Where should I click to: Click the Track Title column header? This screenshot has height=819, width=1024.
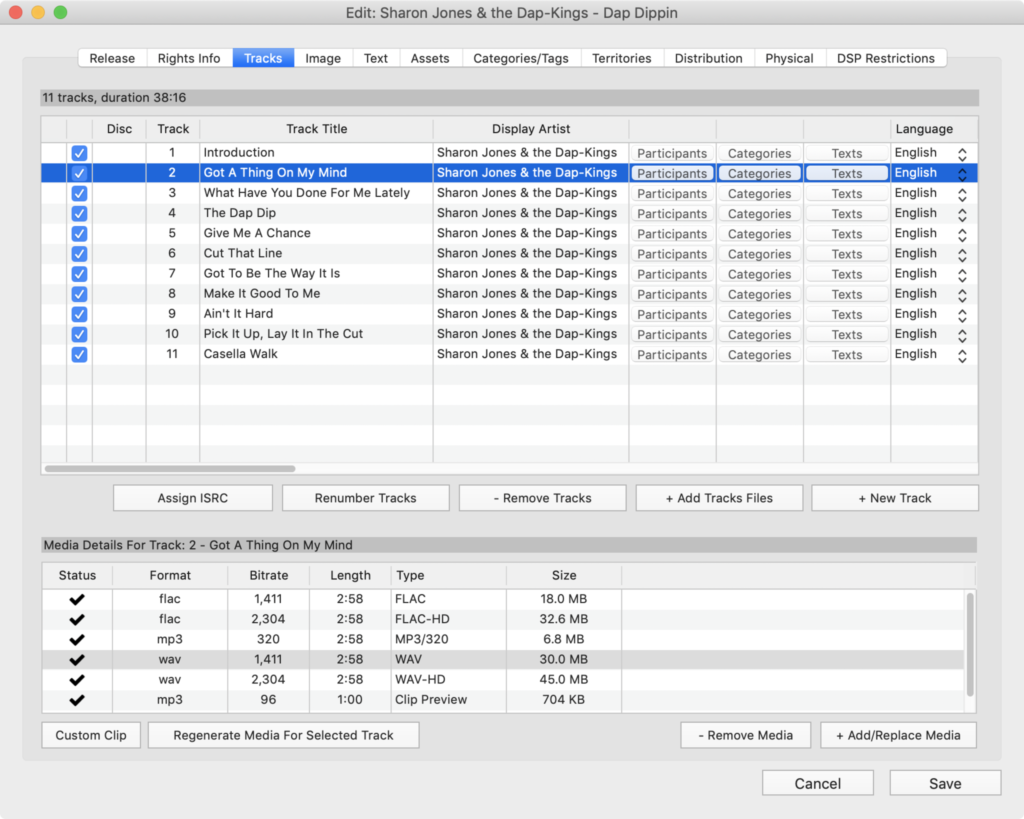tap(317, 129)
